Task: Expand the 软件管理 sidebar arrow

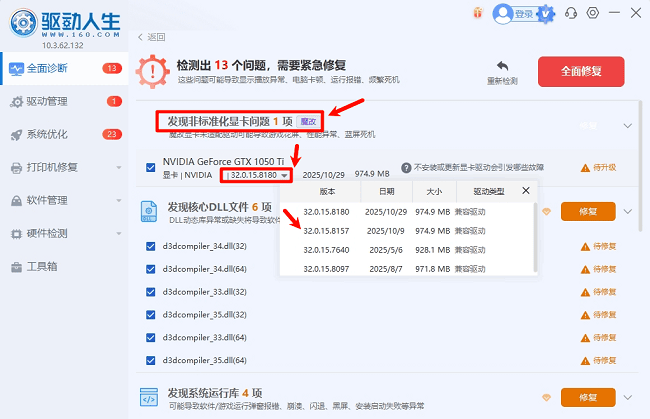Action: [x=119, y=201]
